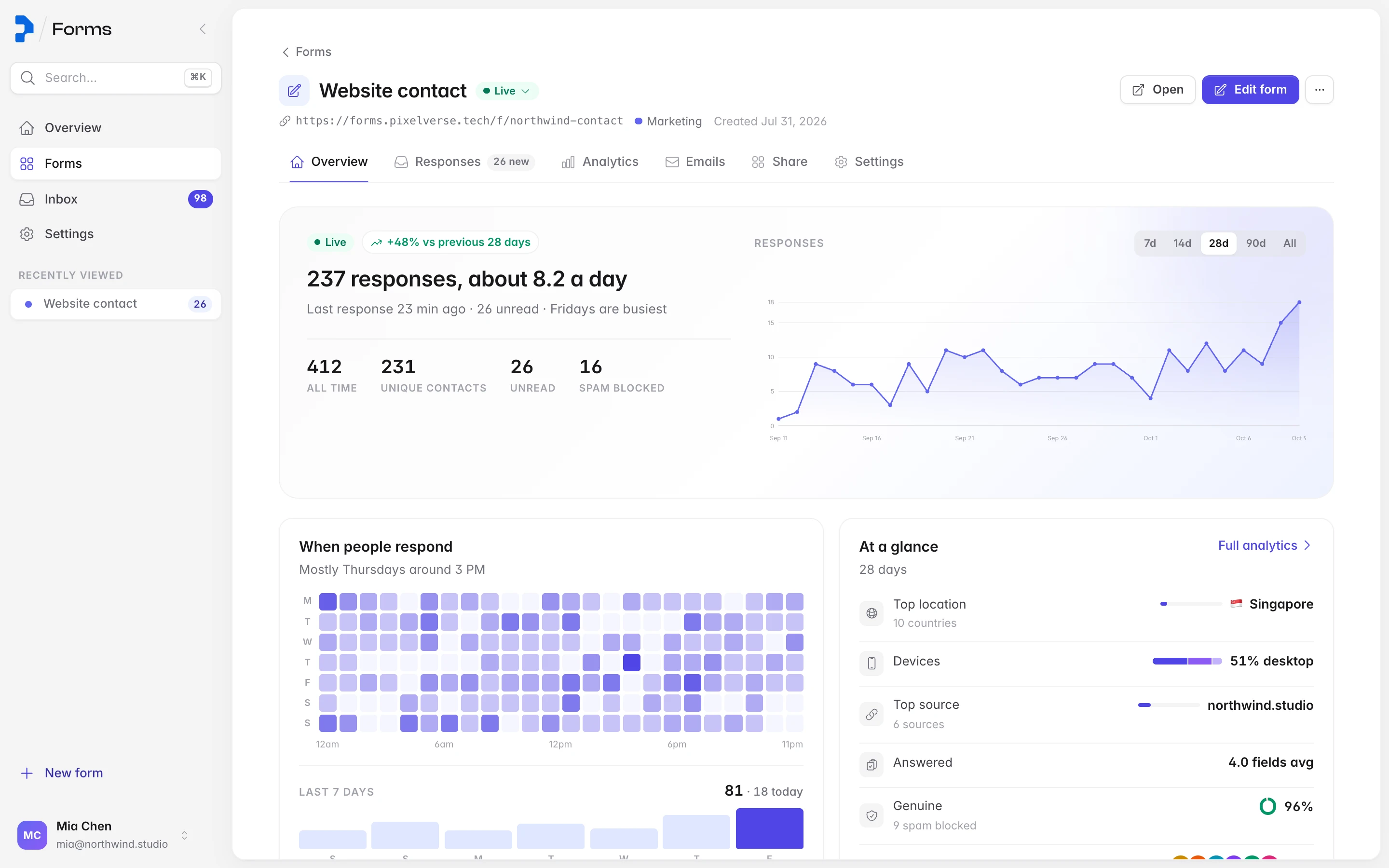Click the Open button

[x=1157, y=90]
